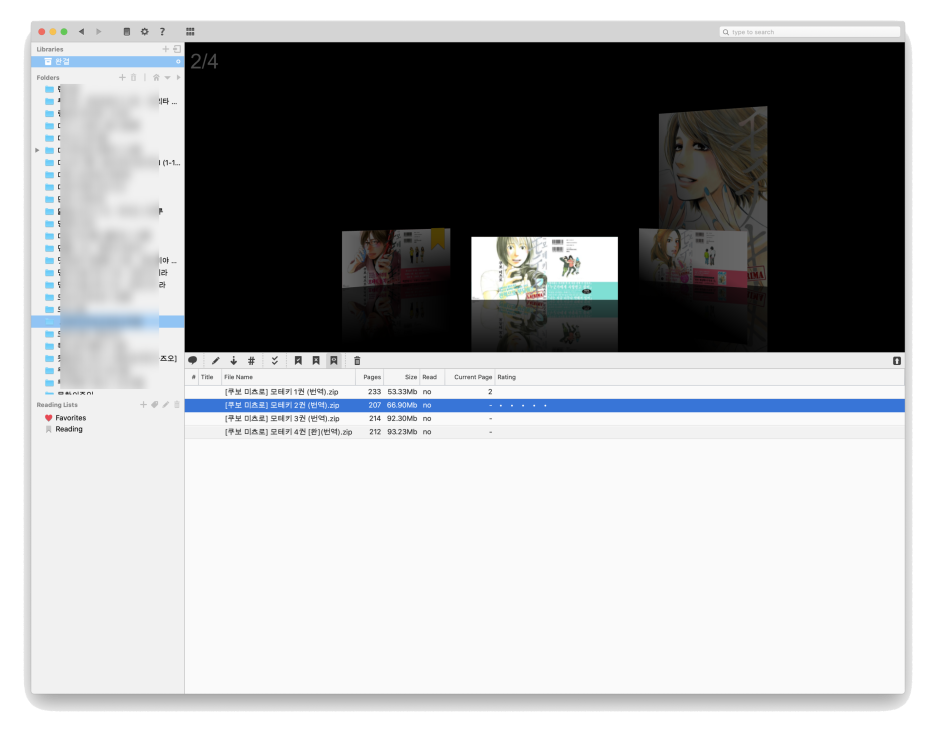Open help via the question mark icon
The image size is (936, 735).
[x=162, y=32]
